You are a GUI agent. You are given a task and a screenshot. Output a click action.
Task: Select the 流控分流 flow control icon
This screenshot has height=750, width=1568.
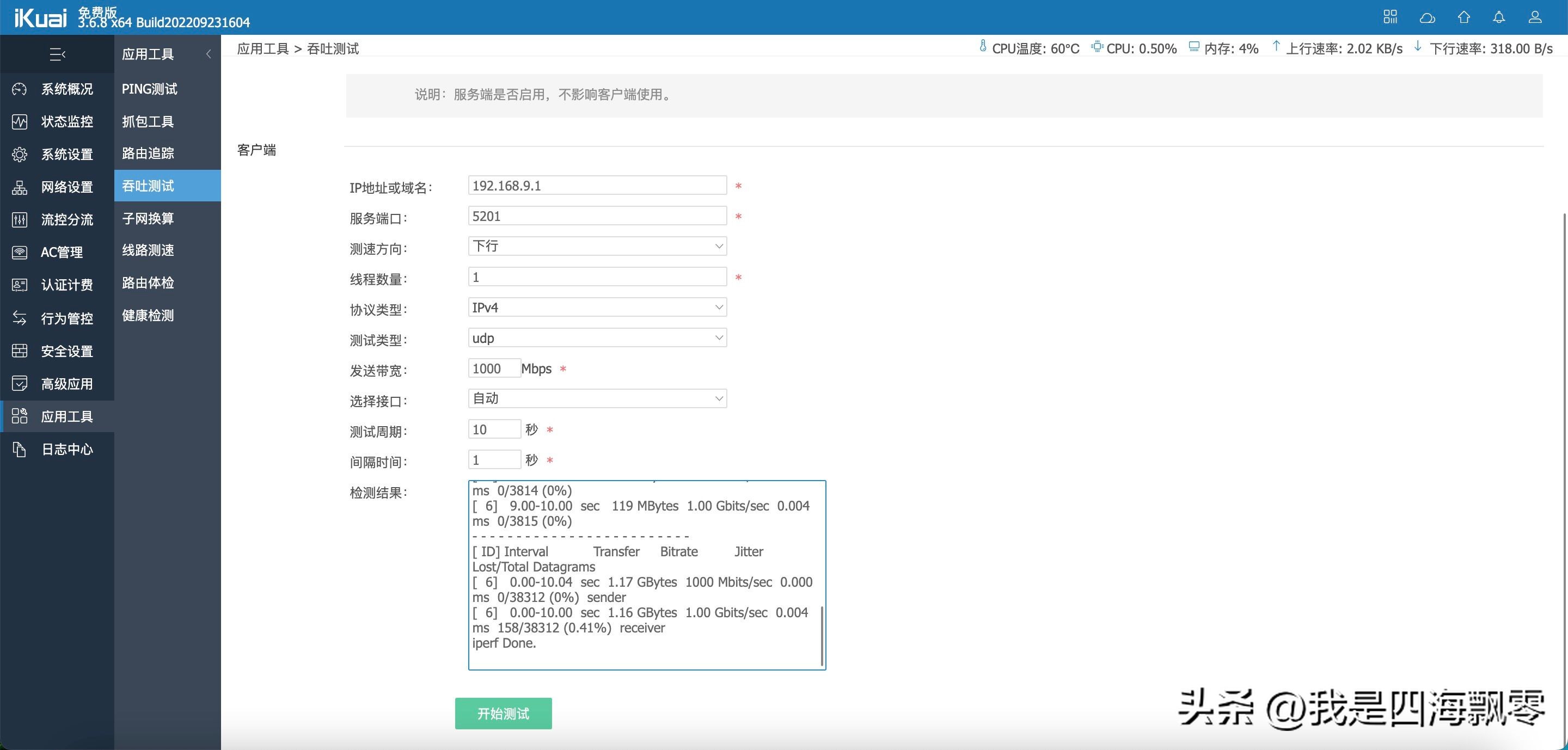coord(19,219)
